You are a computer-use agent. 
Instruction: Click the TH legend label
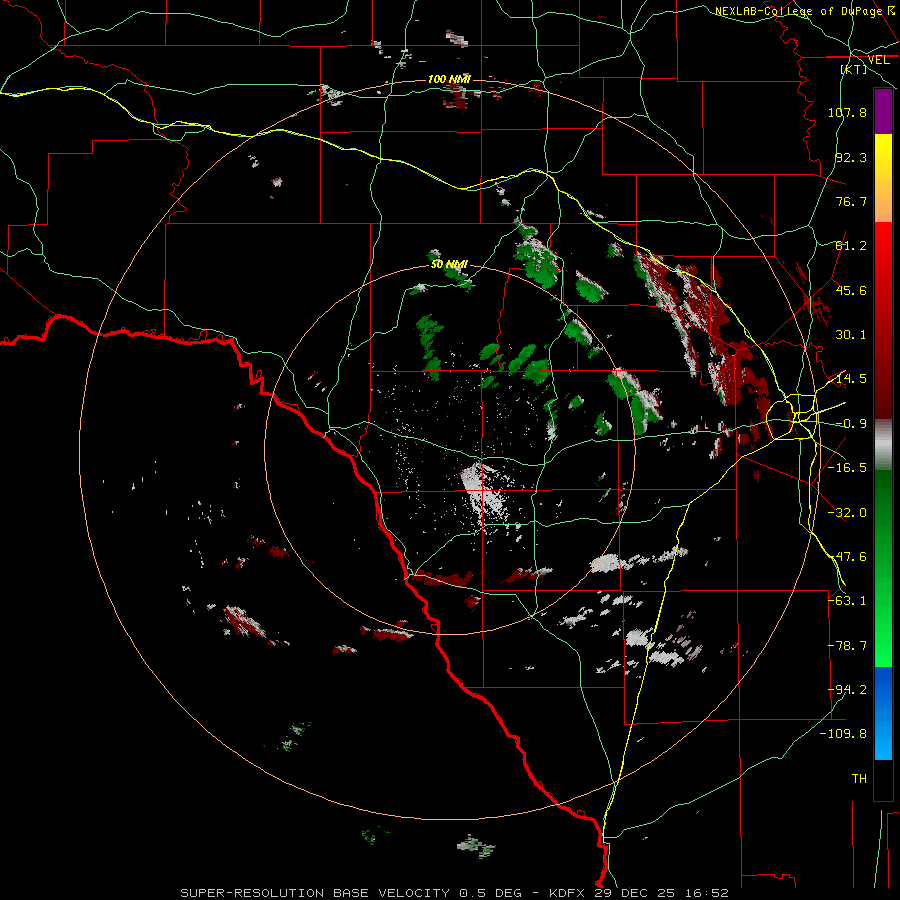pyautogui.click(x=859, y=779)
